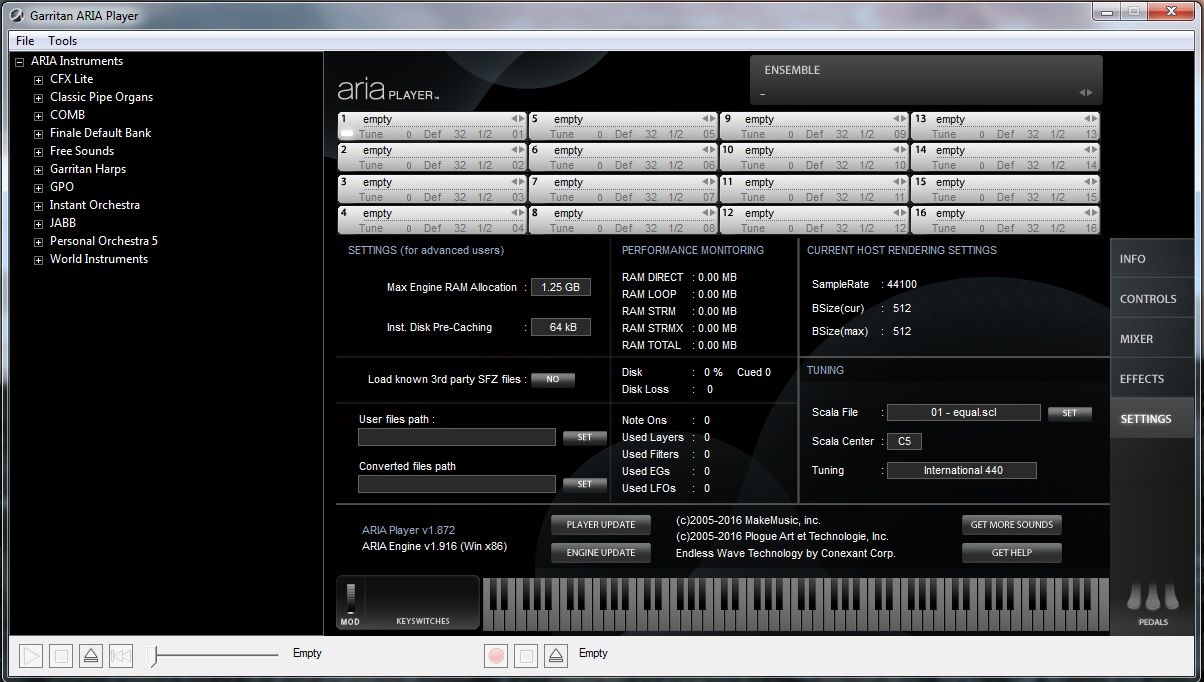
Task: Click the slot 1 instrument arrows
Action: pos(517,119)
